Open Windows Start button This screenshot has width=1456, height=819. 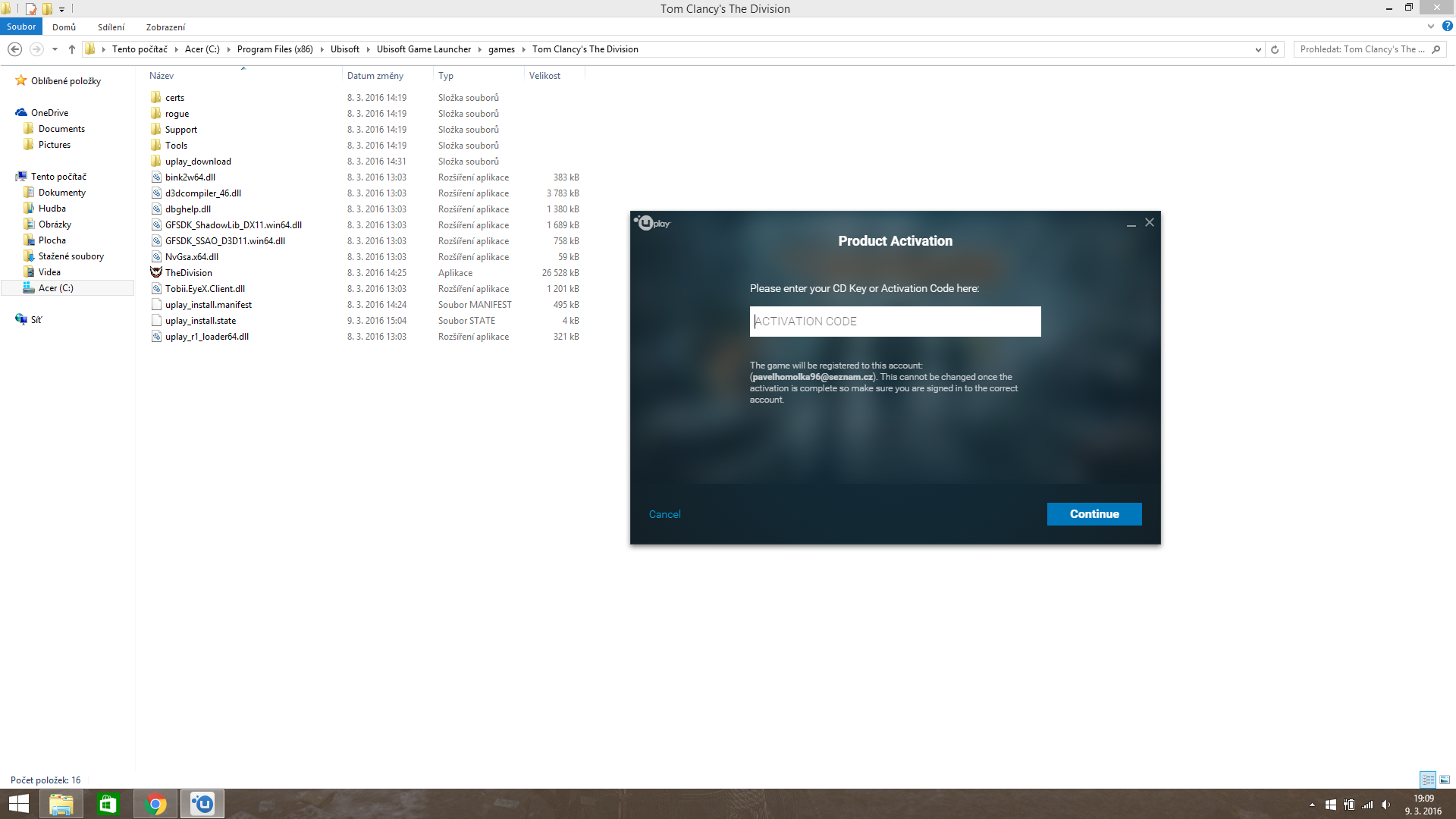(x=18, y=804)
